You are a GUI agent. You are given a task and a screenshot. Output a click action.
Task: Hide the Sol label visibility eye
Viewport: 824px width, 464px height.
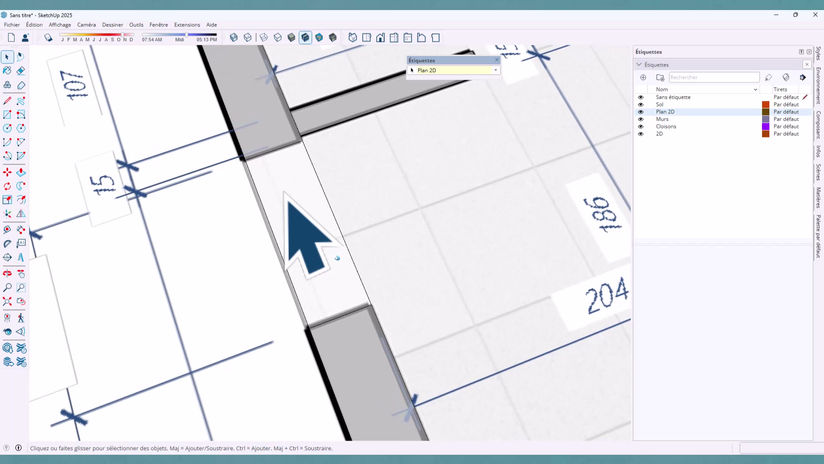[x=641, y=105]
